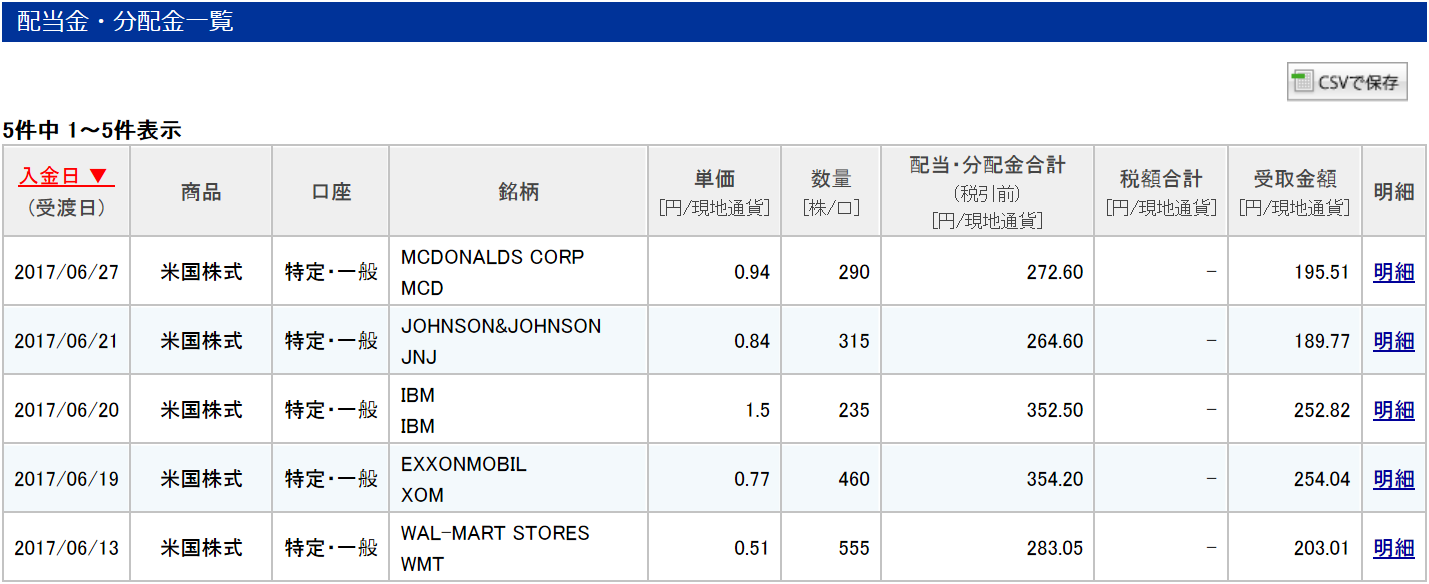Image resolution: width=1429 pixels, height=584 pixels.
Task: Click the spreadsheet icon on CSV button
Action: pos(1303,82)
